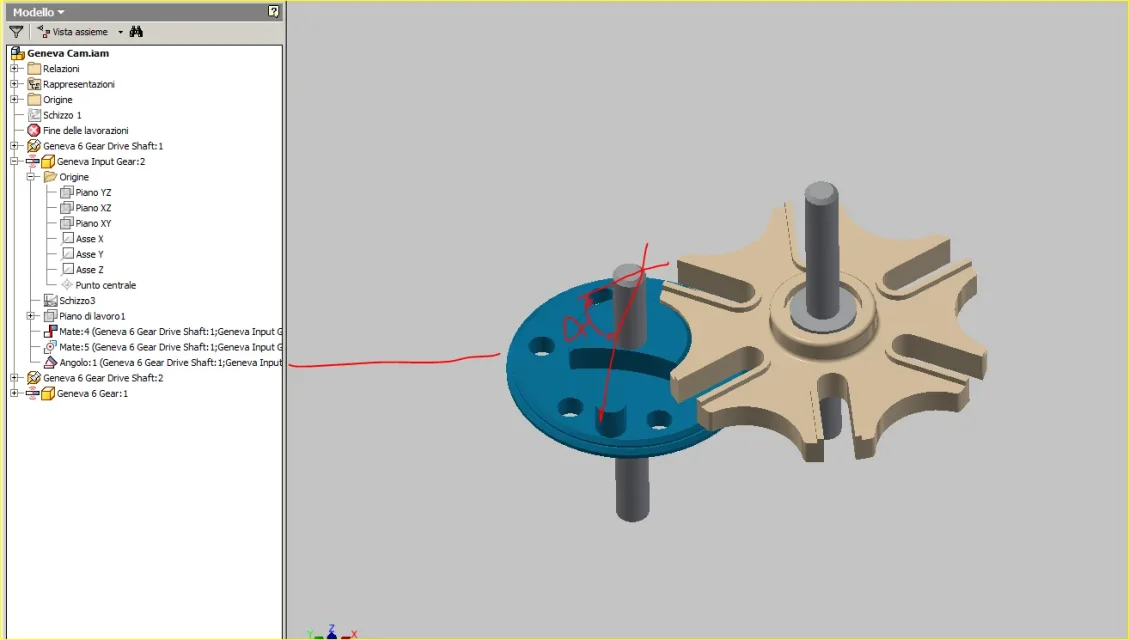1129x640 pixels.
Task: Collapse the Geneva Input Gear:2 node
Action: [x=14, y=161]
